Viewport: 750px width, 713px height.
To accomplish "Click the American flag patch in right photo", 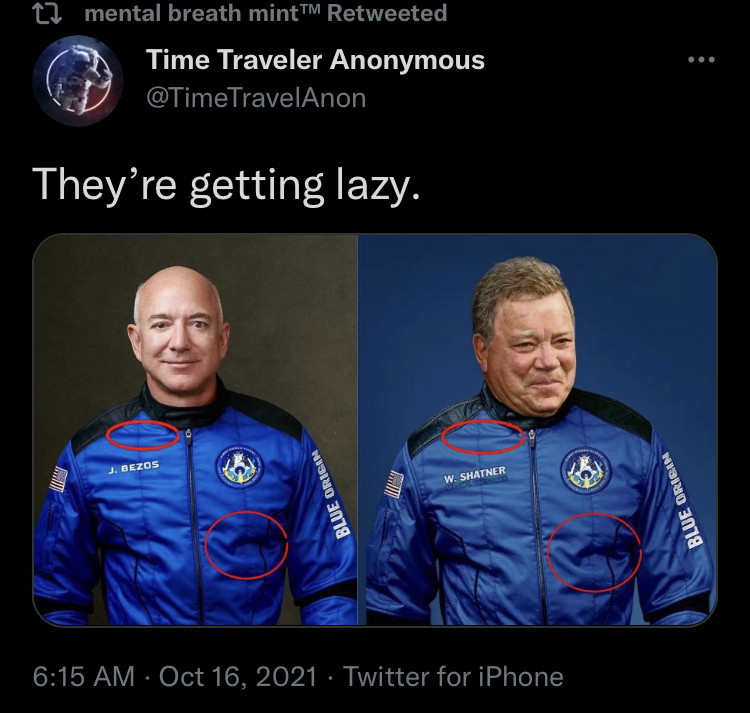I will coord(395,484).
